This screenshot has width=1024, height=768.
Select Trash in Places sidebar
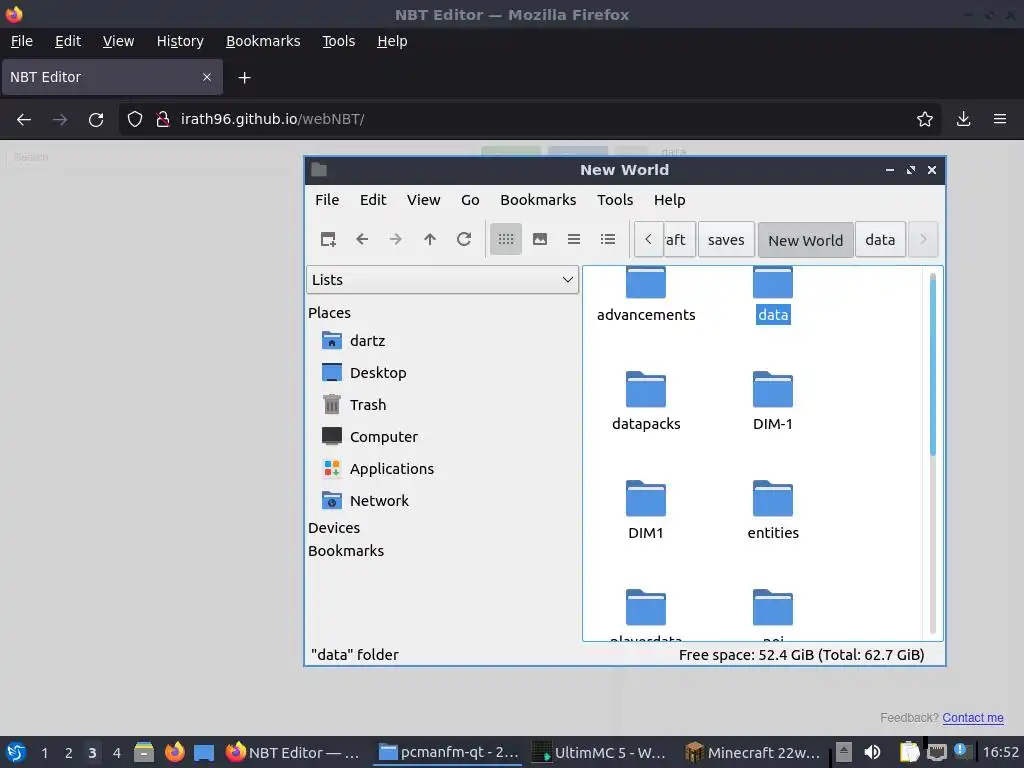(x=354, y=405)
